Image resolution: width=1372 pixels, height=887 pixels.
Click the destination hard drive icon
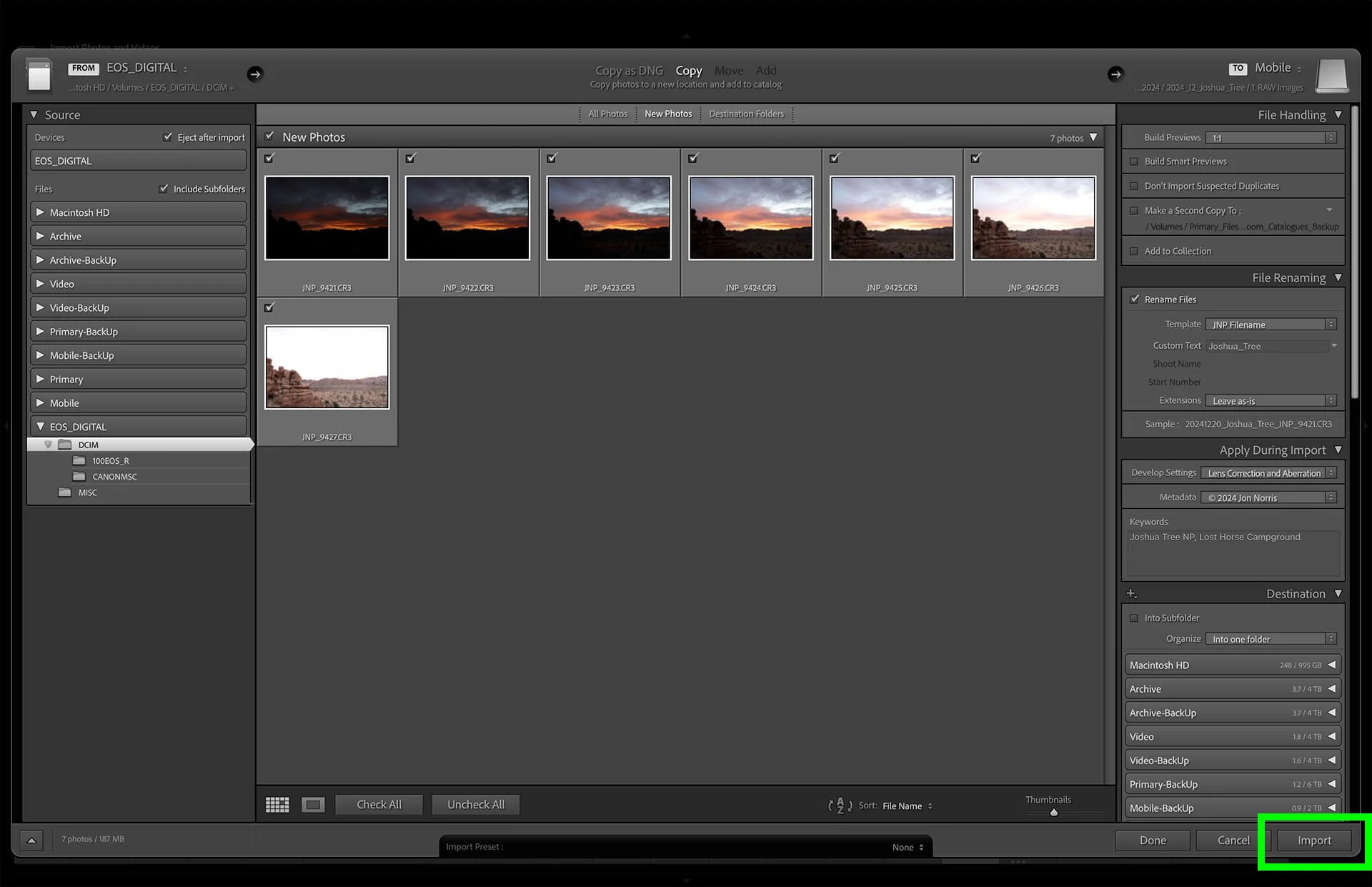tap(1332, 75)
